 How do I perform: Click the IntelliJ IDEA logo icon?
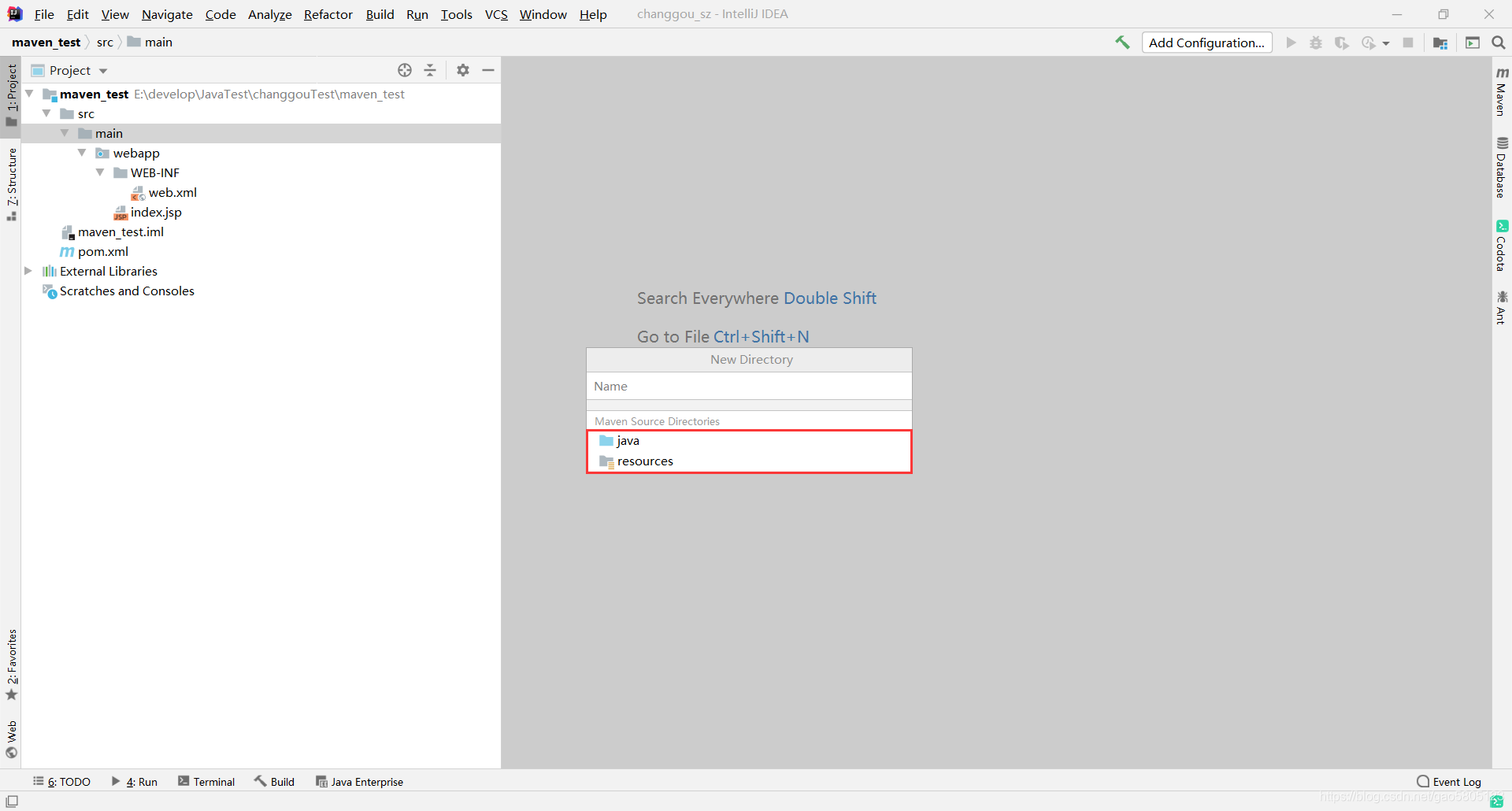15,14
